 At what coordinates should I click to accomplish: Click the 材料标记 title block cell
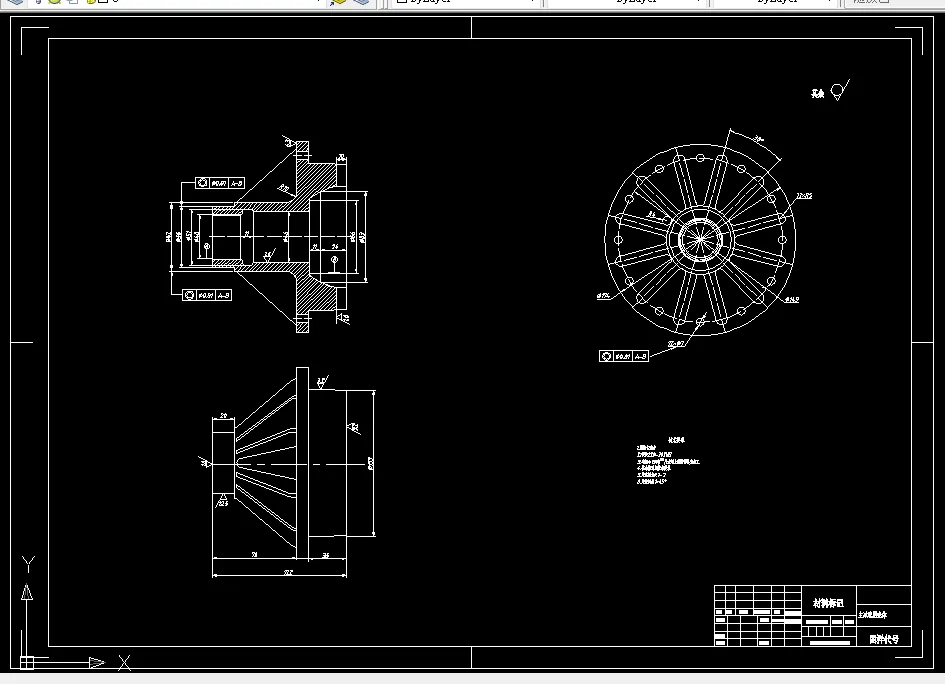[829, 603]
